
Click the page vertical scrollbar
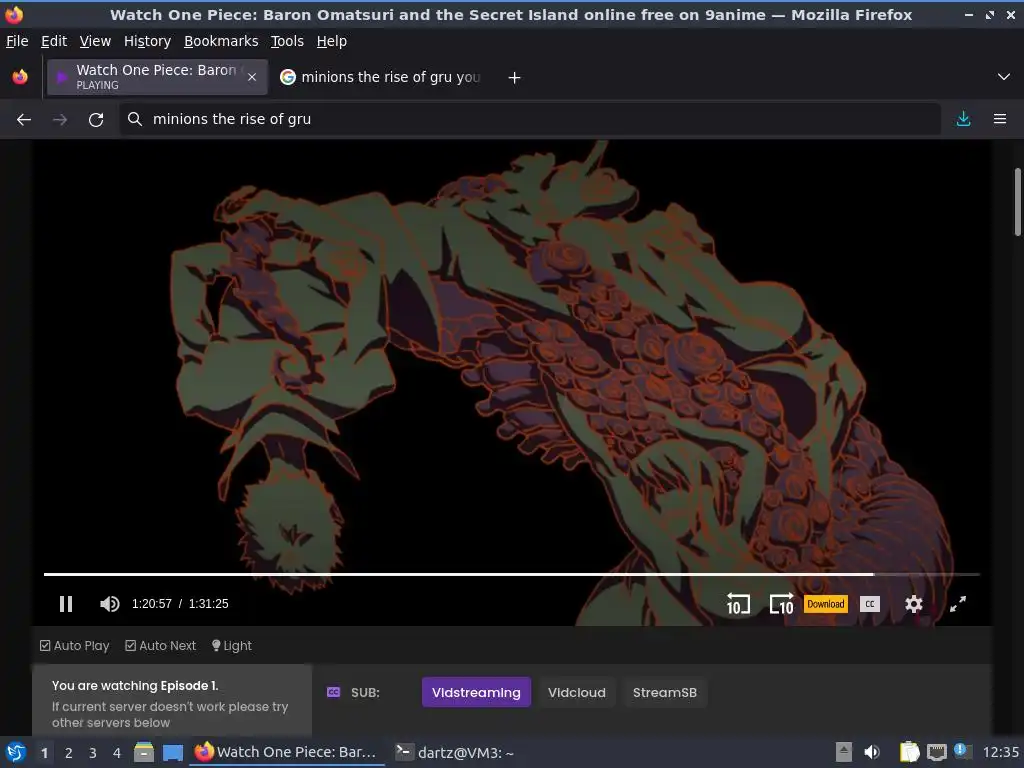[1017, 202]
